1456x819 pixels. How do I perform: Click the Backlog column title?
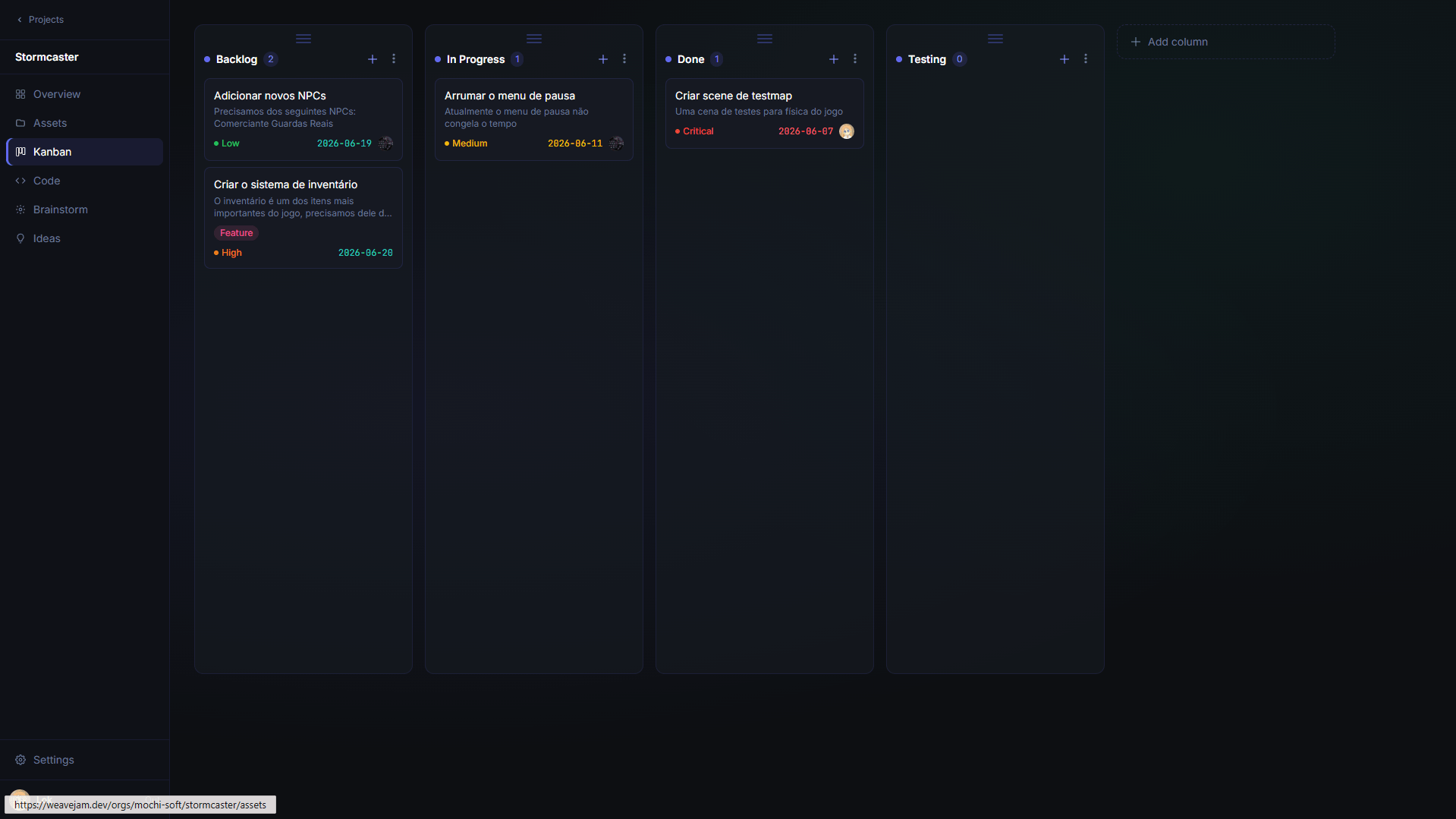[x=237, y=59]
